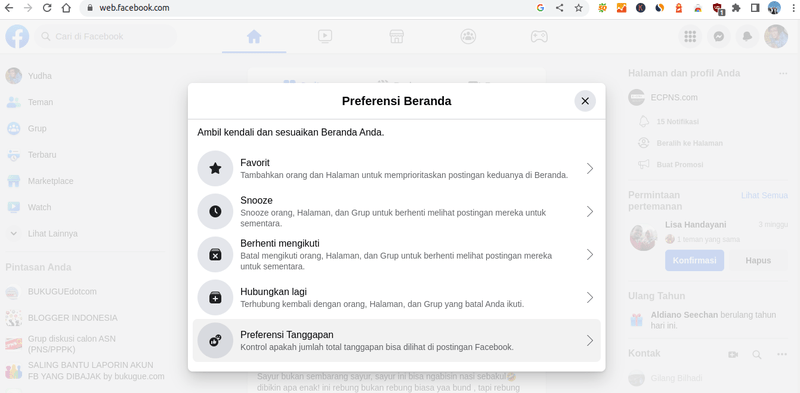The width and height of the screenshot is (800, 393).
Task: Go back with the browser back arrow
Action: point(9,8)
